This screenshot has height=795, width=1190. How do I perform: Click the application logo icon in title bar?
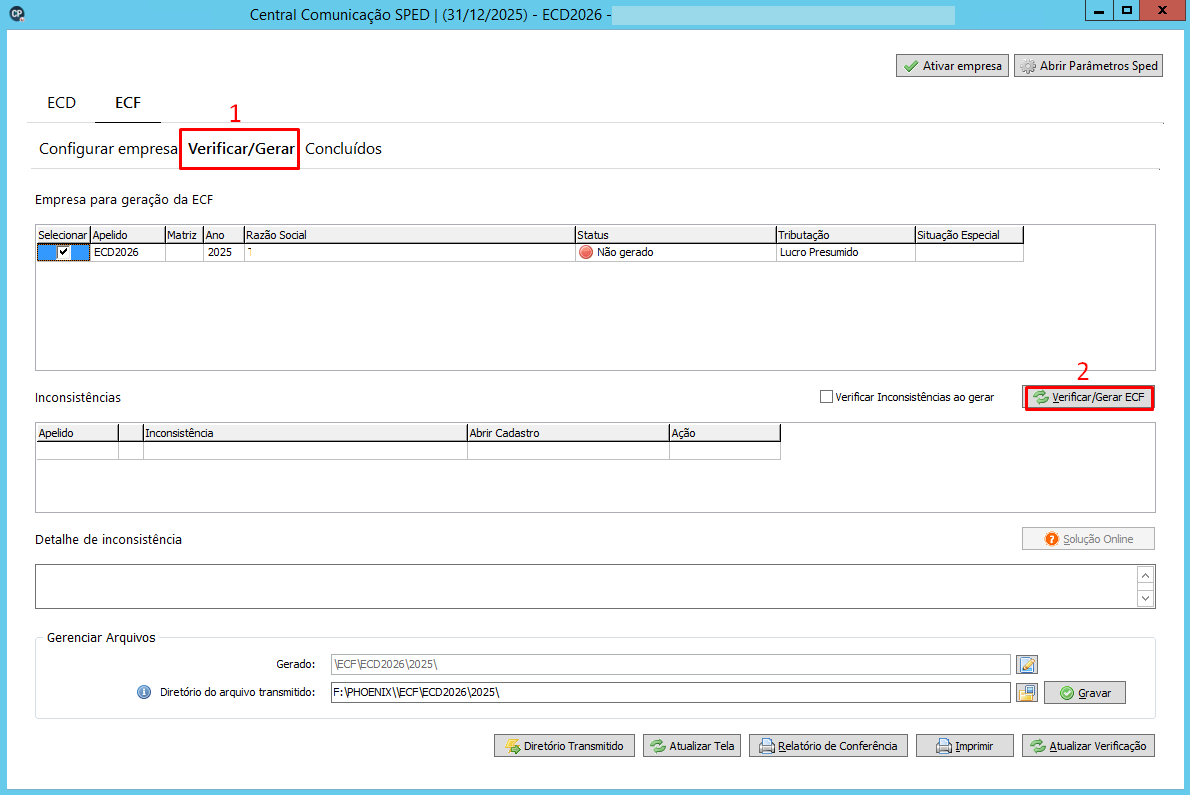(17, 14)
